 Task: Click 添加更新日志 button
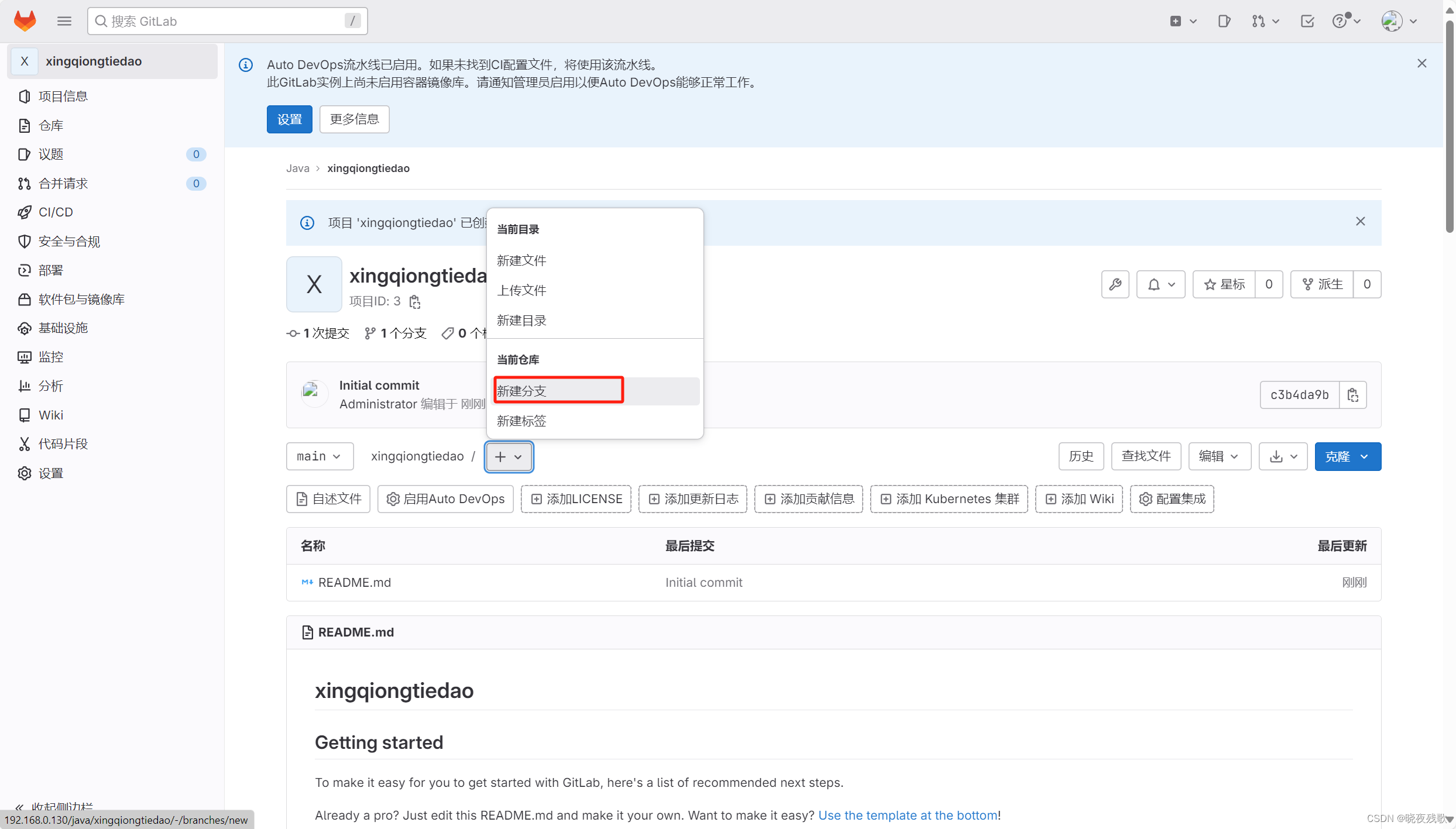[693, 499]
